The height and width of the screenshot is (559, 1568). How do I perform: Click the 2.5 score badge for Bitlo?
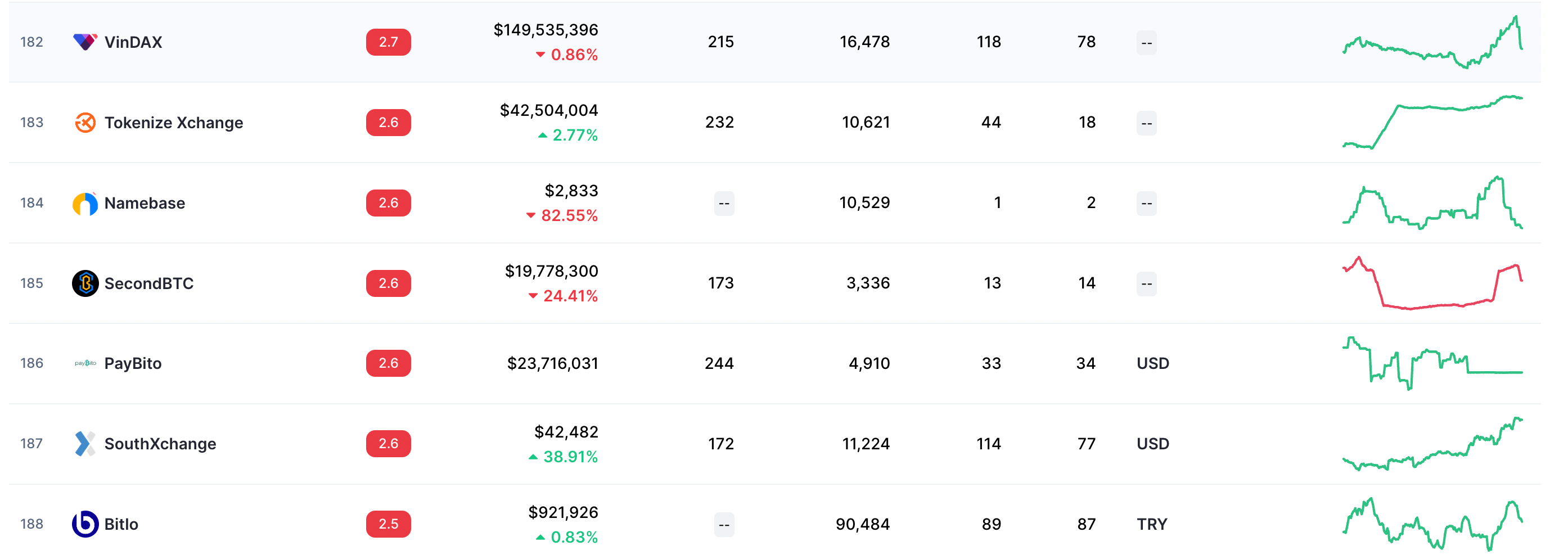[389, 524]
